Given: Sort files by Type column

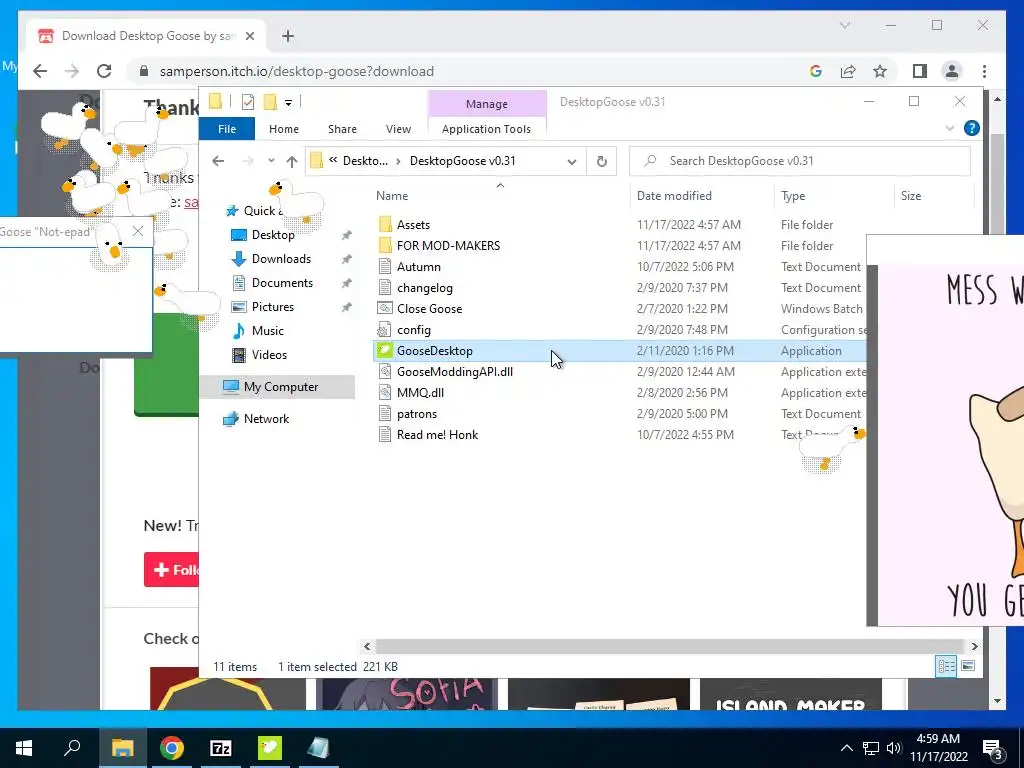Looking at the screenshot, I should pos(793,195).
